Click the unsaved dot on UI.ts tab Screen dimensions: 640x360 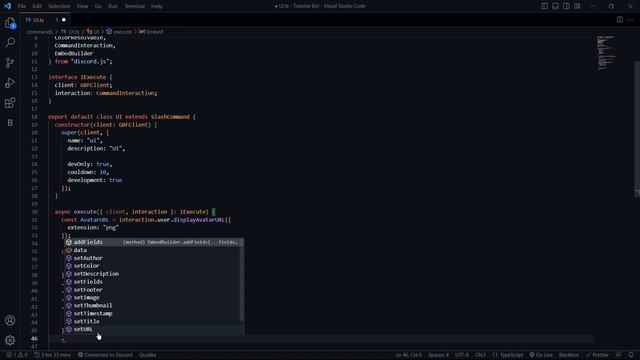tap(64, 20)
